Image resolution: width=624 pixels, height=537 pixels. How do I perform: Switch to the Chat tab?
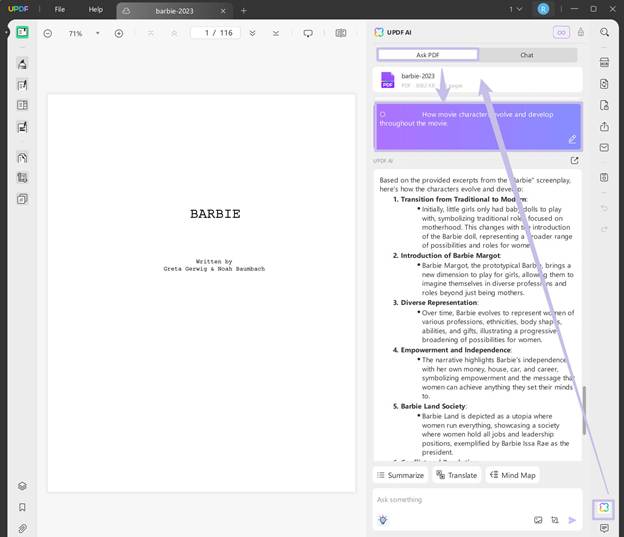coord(526,55)
